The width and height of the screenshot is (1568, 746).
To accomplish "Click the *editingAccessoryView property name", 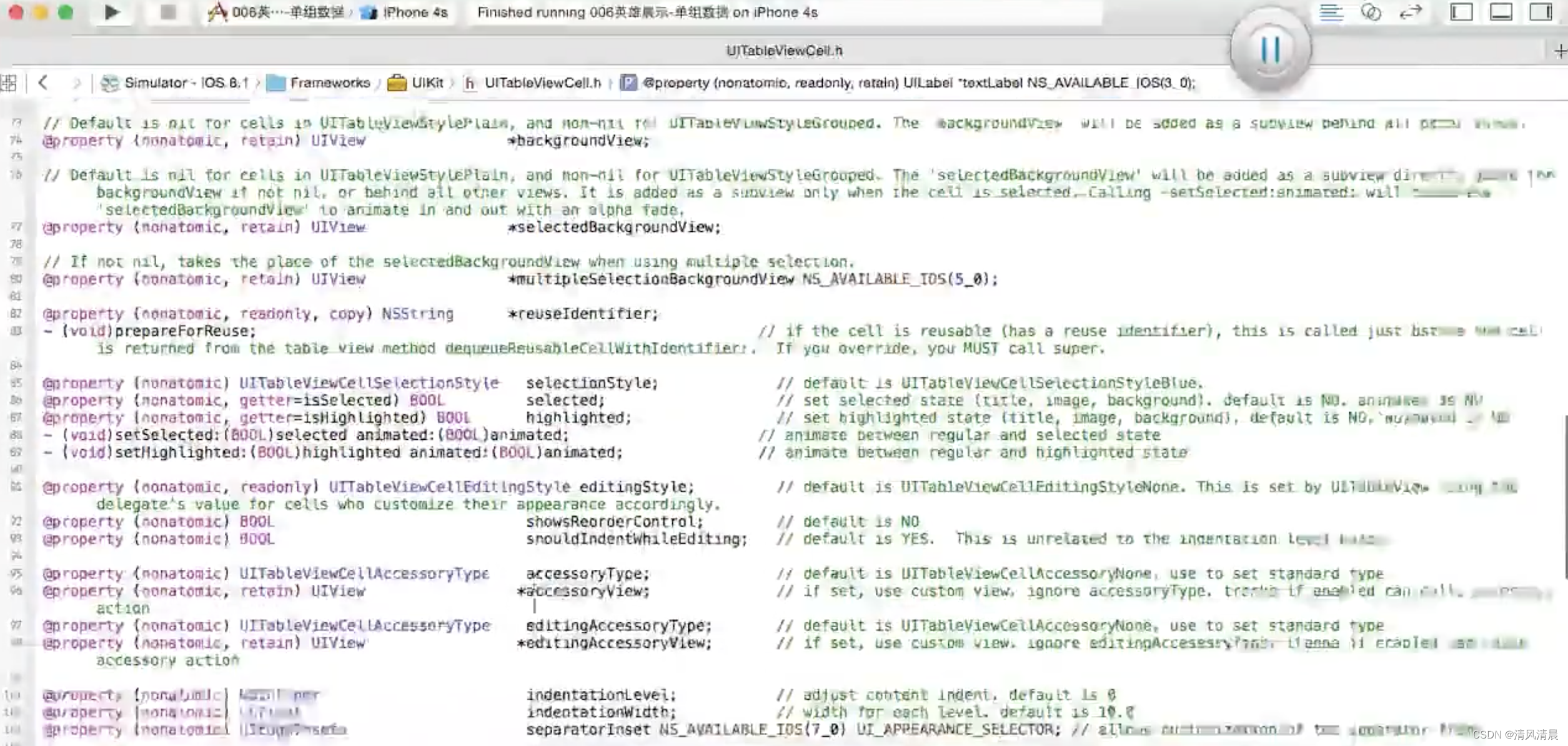I will [x=614, y=643].
